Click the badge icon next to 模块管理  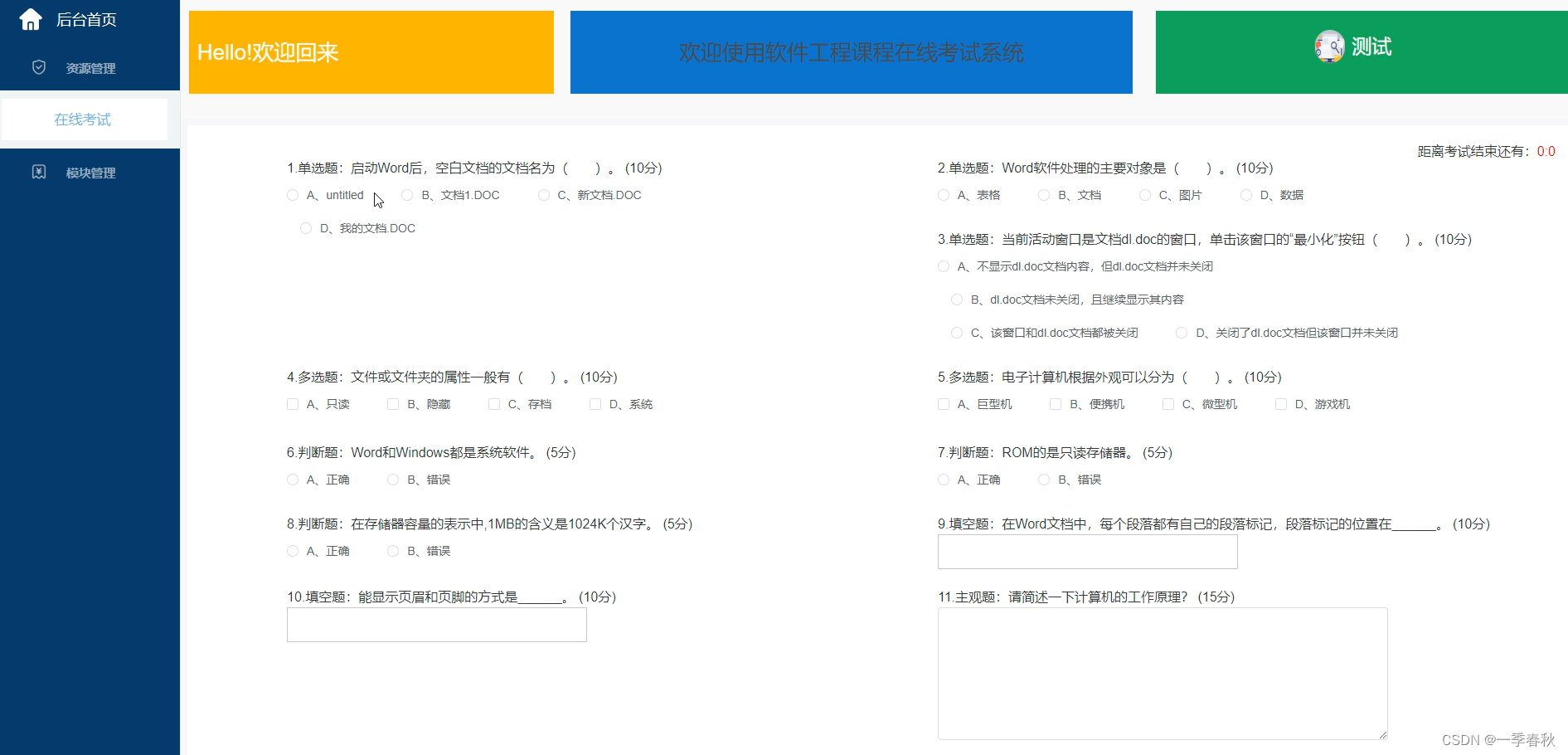(38, 172)
